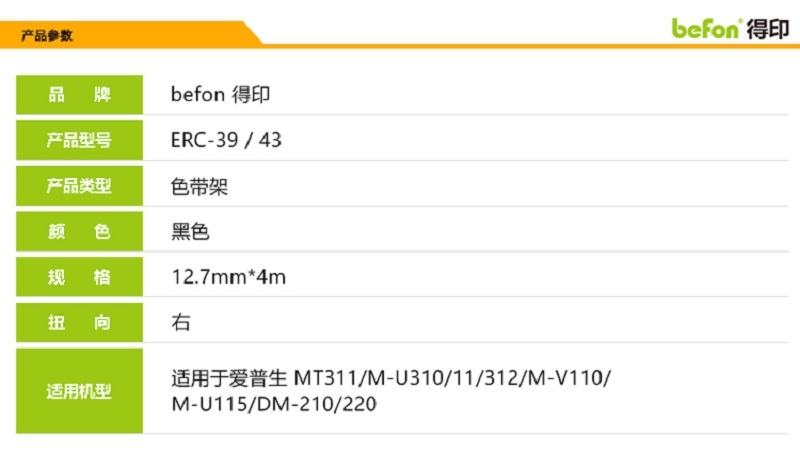Select the ERC-39 / 43 model text
The width and height of the screenshot is (800, 469).
point(226,140)
